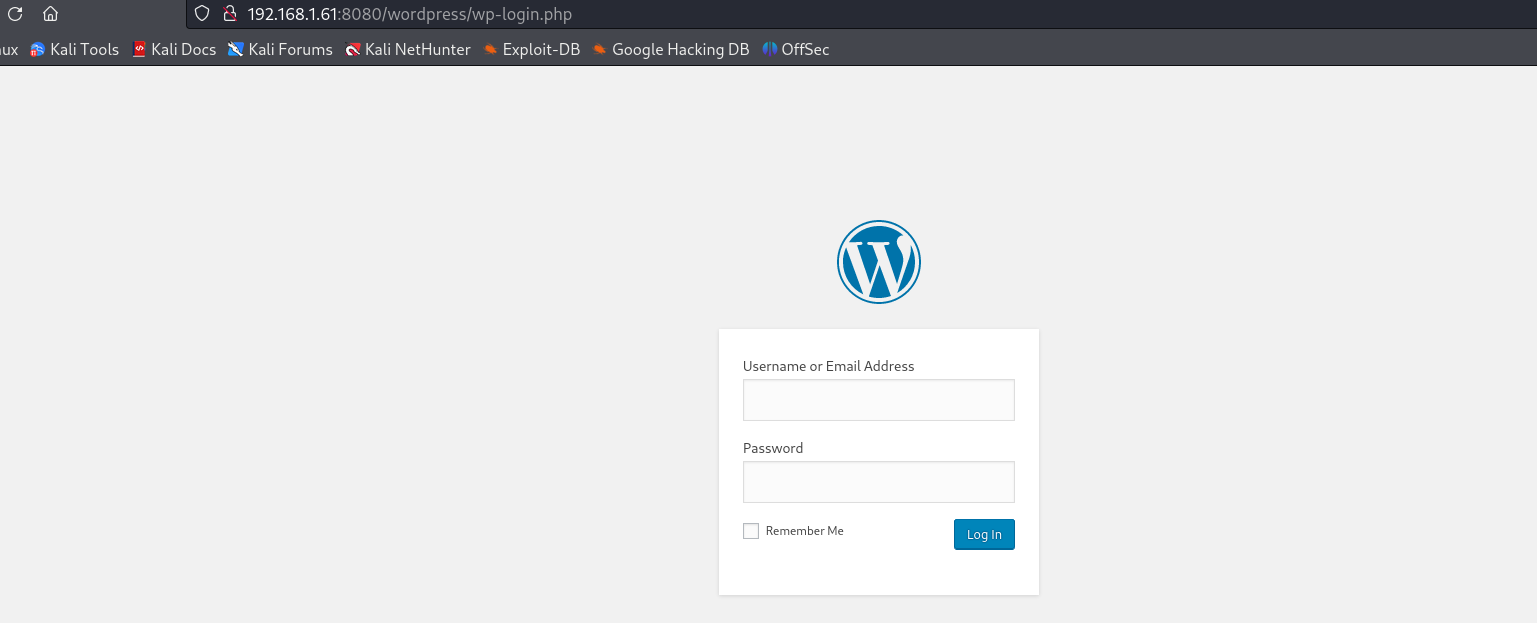
Task: Show the insecure connection padlock info
Action: click(x=229, y=14)
